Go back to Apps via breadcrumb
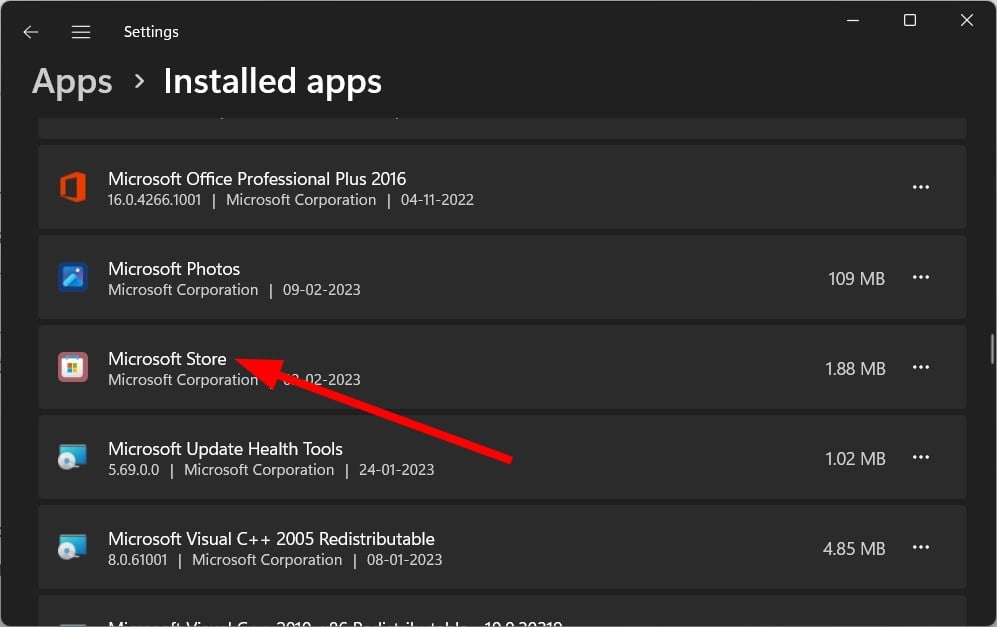This screenshot has width=997, height=627. tap(72, 81)
